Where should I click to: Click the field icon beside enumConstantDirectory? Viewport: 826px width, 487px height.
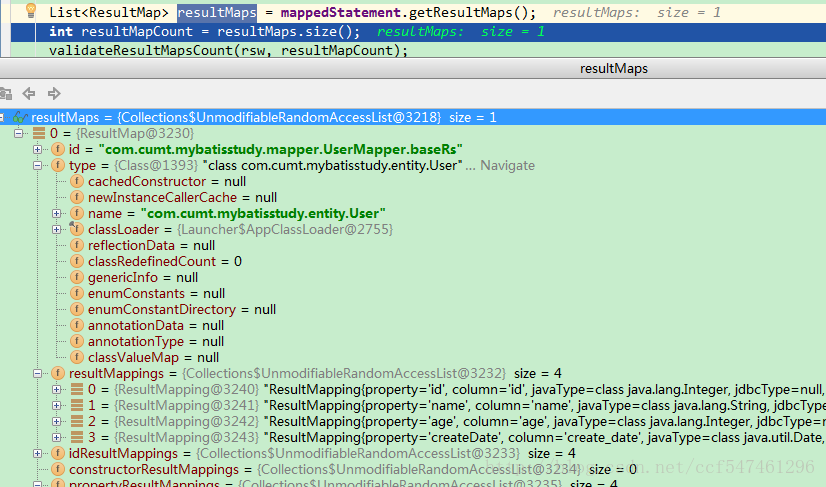click(x=77, y=309)
